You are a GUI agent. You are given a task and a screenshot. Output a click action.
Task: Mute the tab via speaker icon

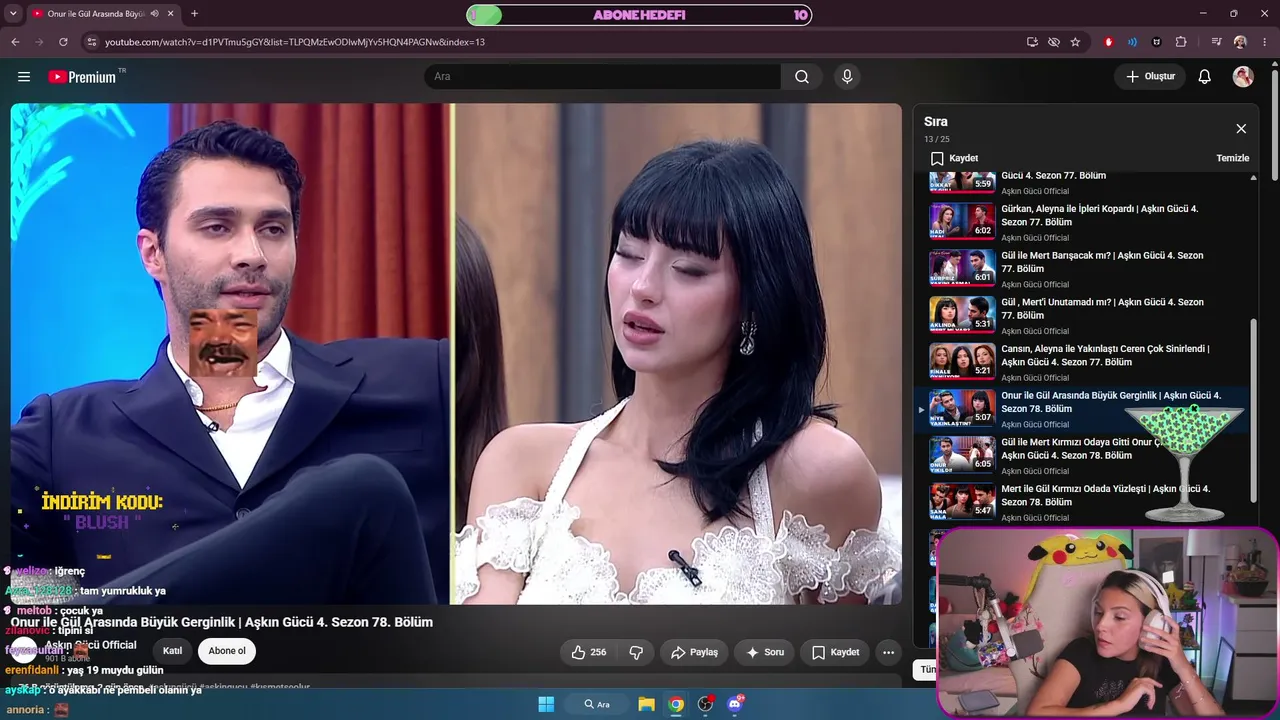tap(154, 14)
